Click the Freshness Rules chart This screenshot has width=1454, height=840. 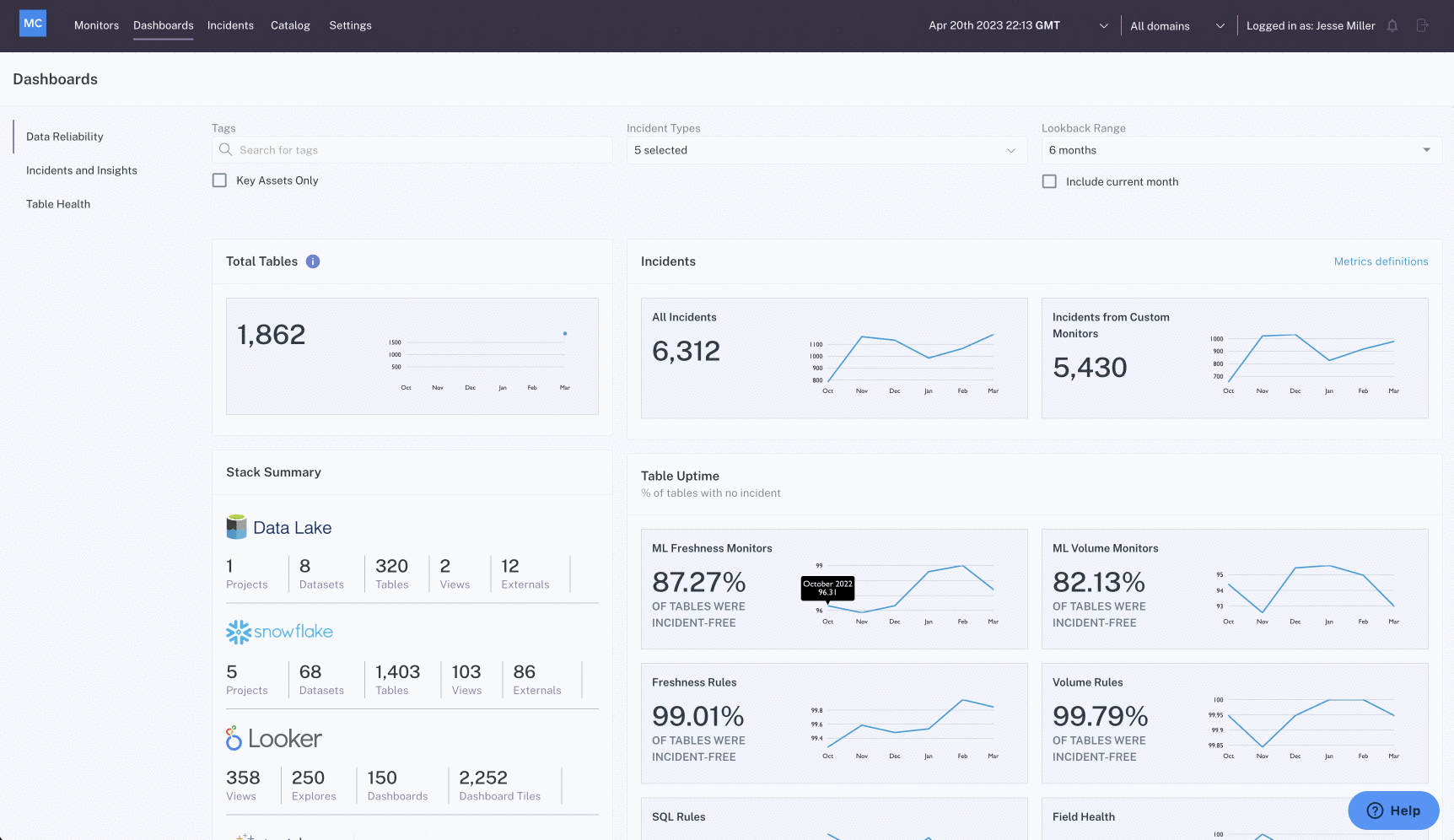905,728
